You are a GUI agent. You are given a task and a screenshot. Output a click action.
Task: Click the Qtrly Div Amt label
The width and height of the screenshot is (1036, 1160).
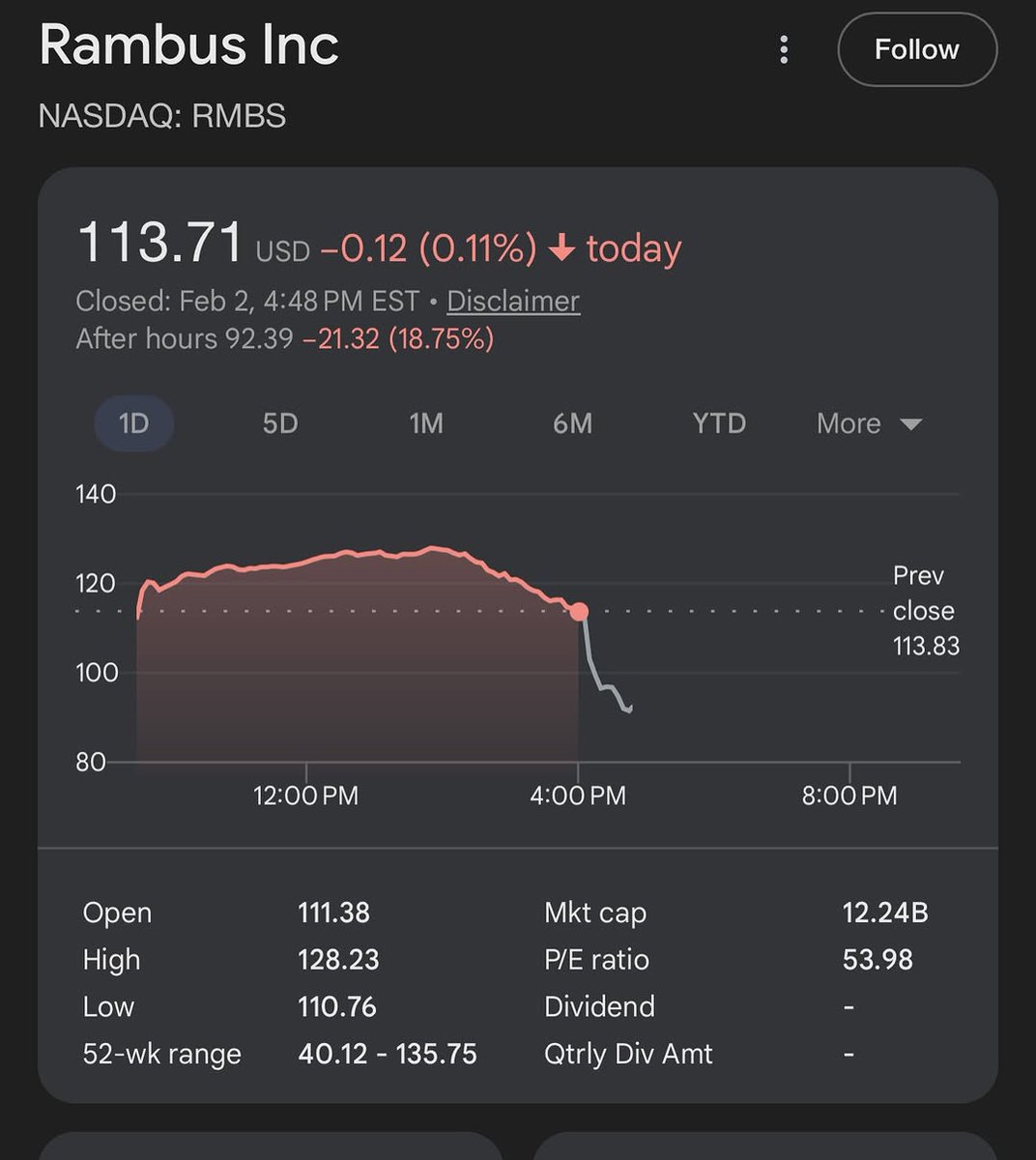point(628,1054)
